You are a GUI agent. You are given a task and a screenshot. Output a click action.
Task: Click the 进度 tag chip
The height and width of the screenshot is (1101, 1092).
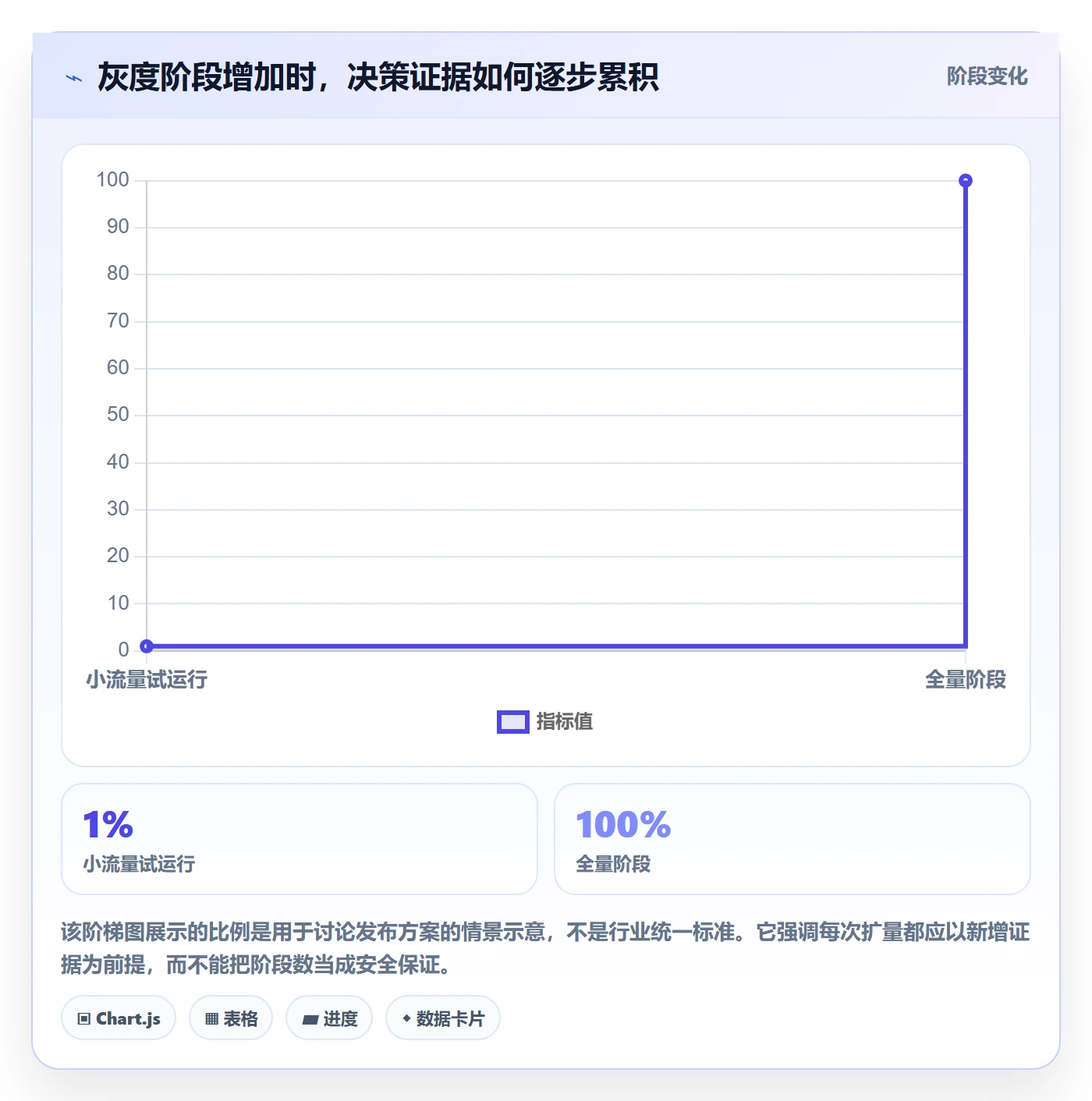(329, 1018)
